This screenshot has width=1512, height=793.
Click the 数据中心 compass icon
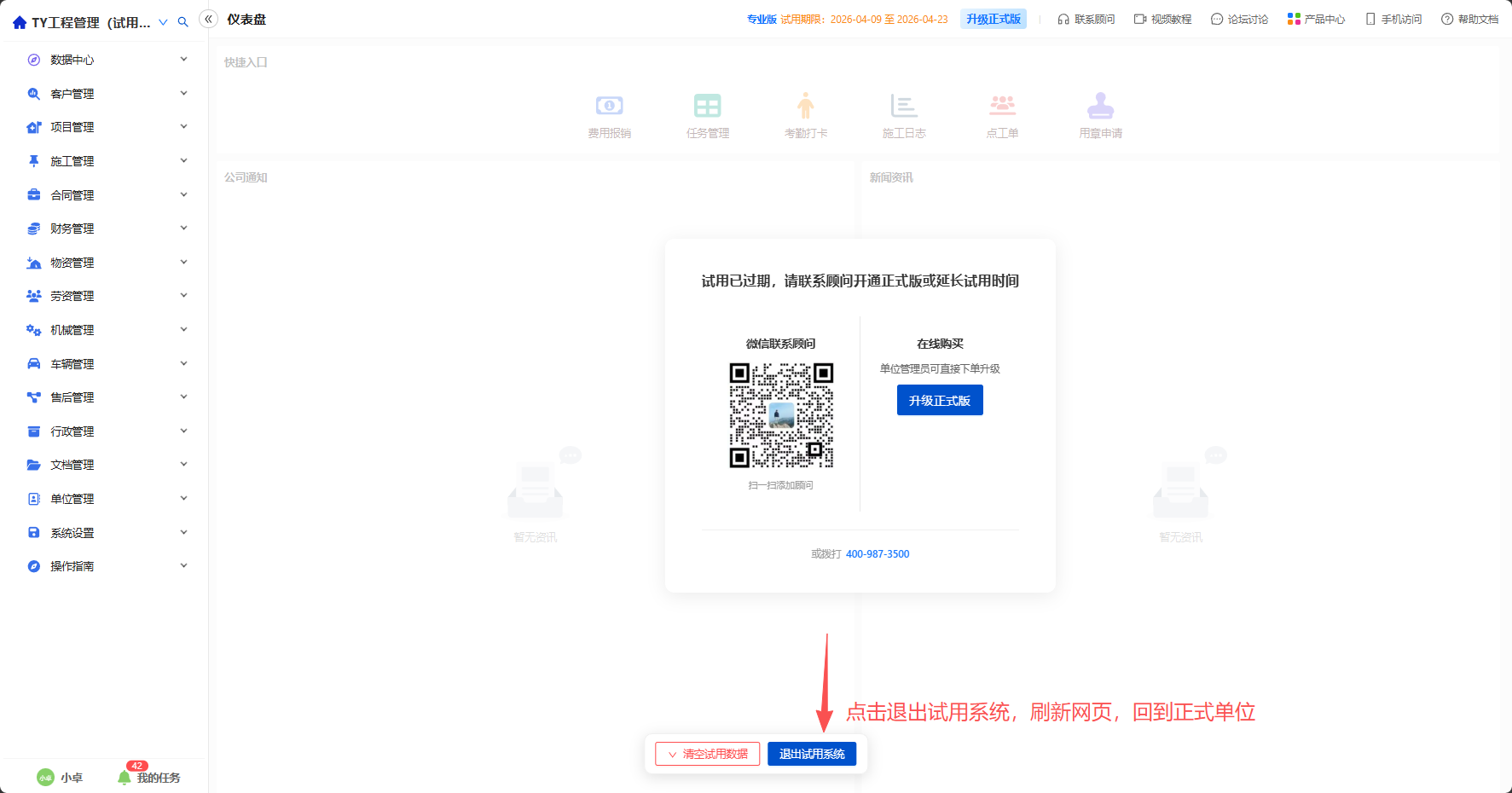[34, 60]
